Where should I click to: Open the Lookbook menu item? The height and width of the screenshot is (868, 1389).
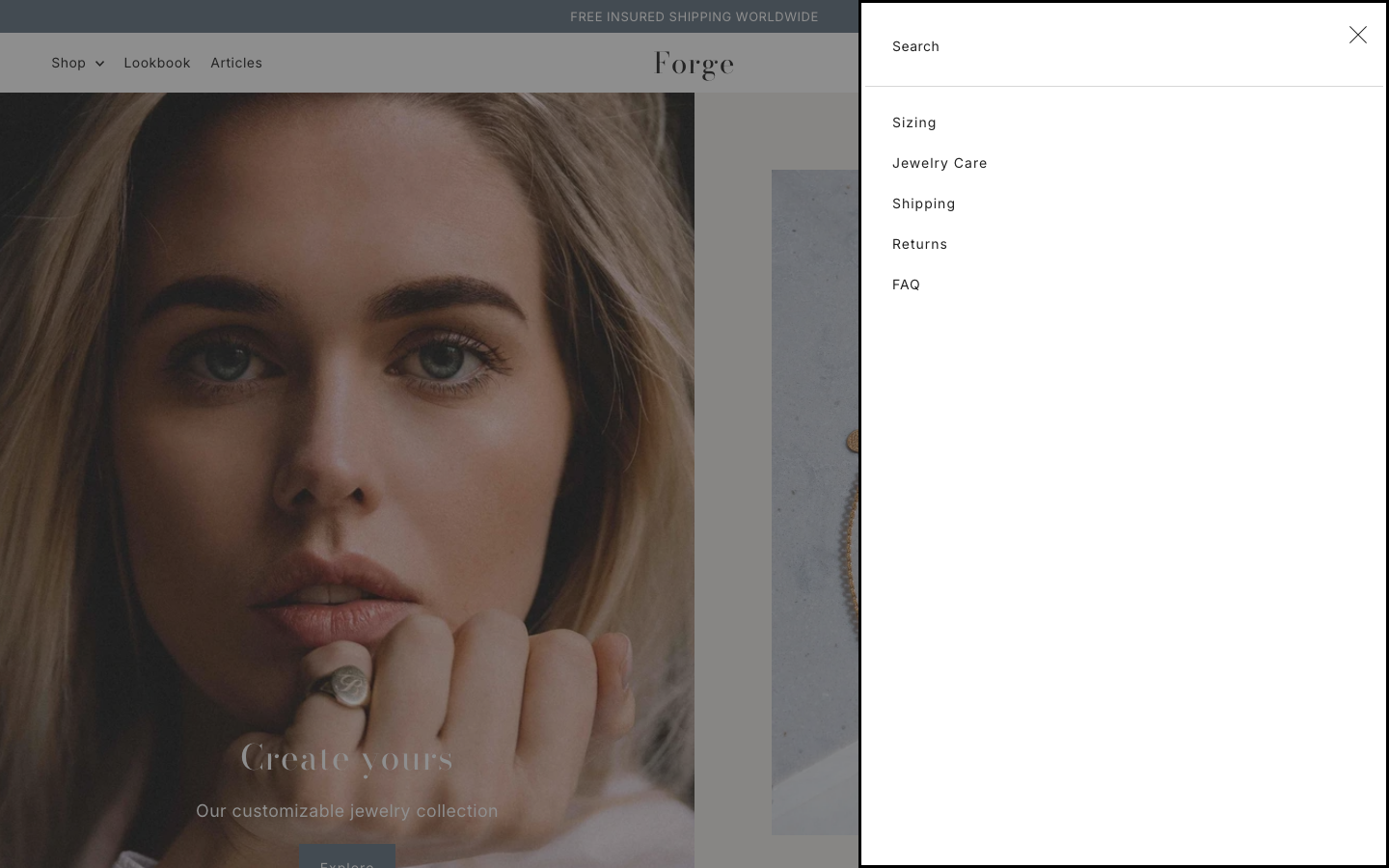click(157, 63)
